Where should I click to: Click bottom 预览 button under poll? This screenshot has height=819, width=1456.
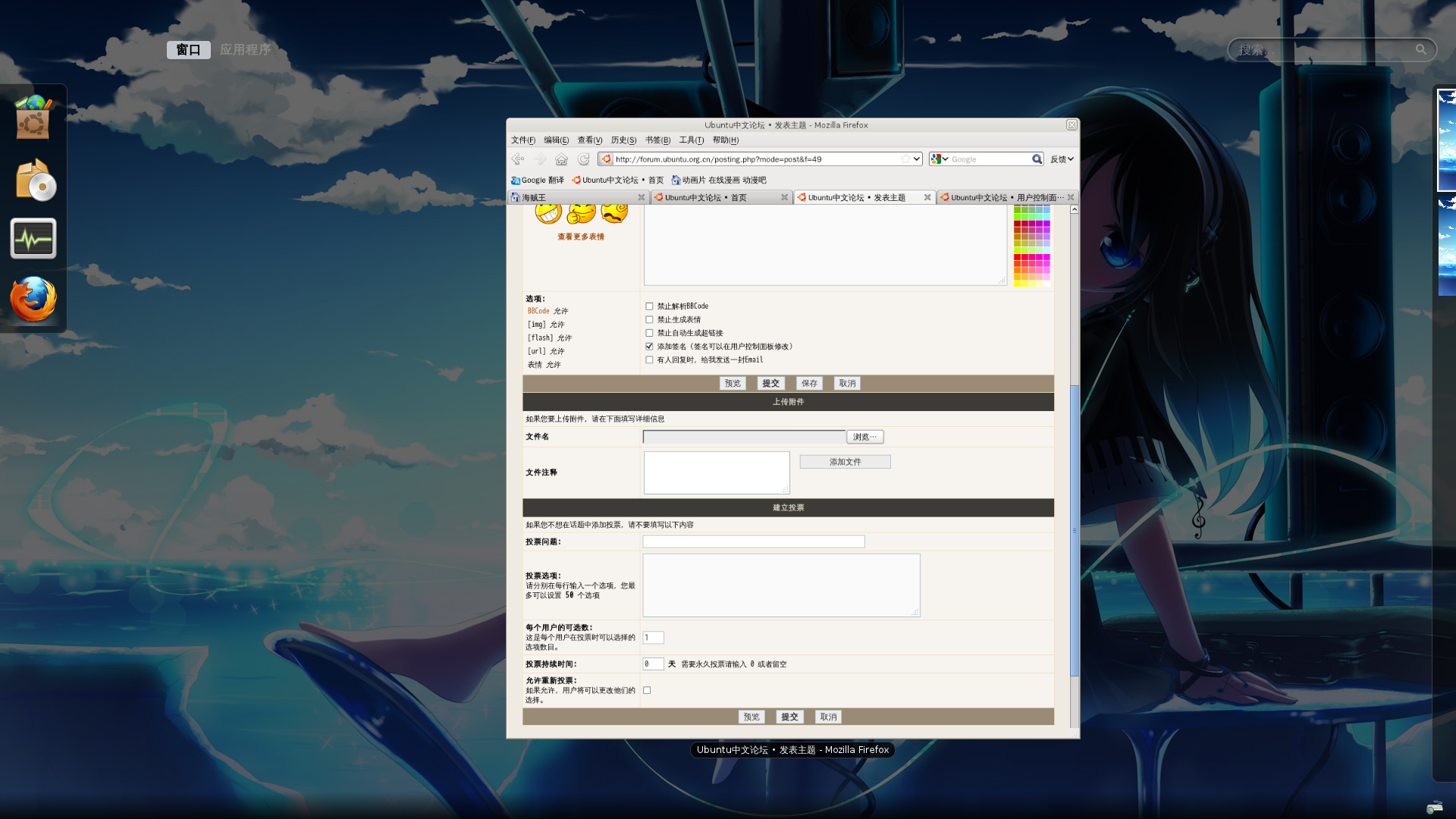[x=752, y=717]
